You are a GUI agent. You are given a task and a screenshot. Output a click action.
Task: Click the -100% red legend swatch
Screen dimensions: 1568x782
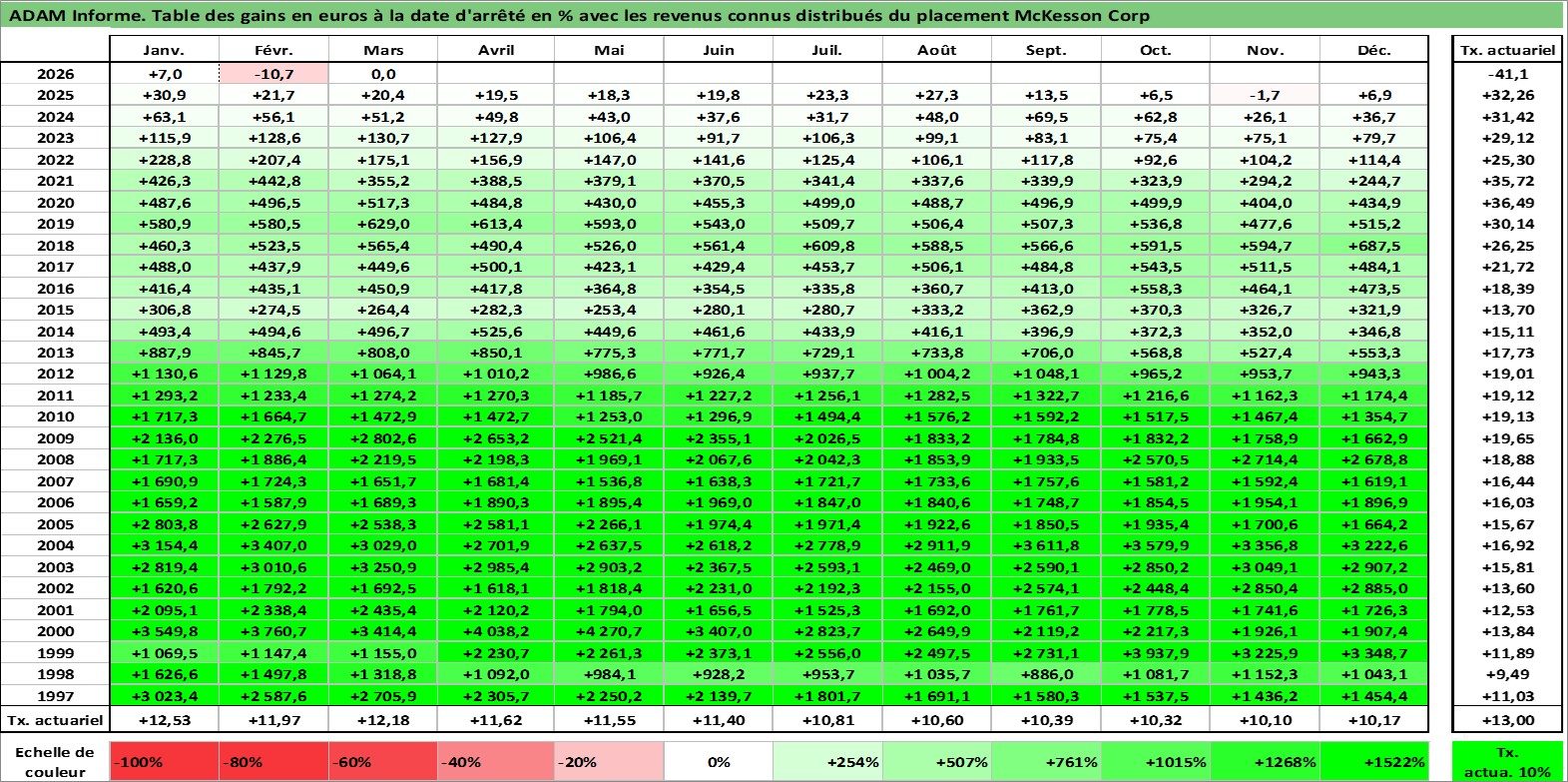point(164,761)
